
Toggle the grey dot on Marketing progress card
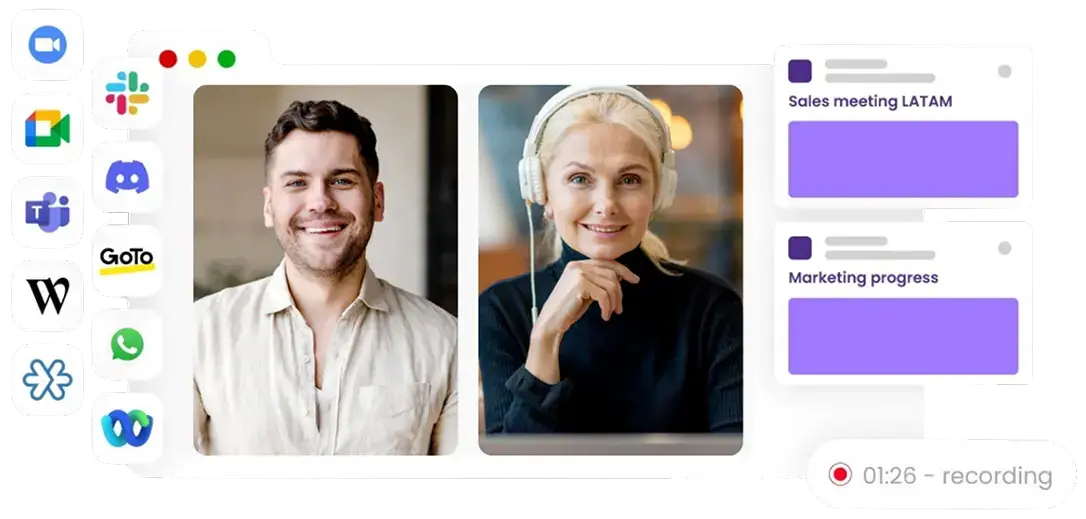[x=1004, y=248]
